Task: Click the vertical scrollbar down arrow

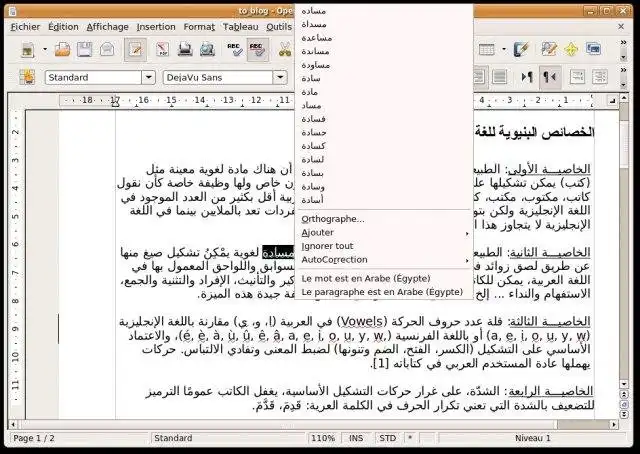Action: (624, 384)
